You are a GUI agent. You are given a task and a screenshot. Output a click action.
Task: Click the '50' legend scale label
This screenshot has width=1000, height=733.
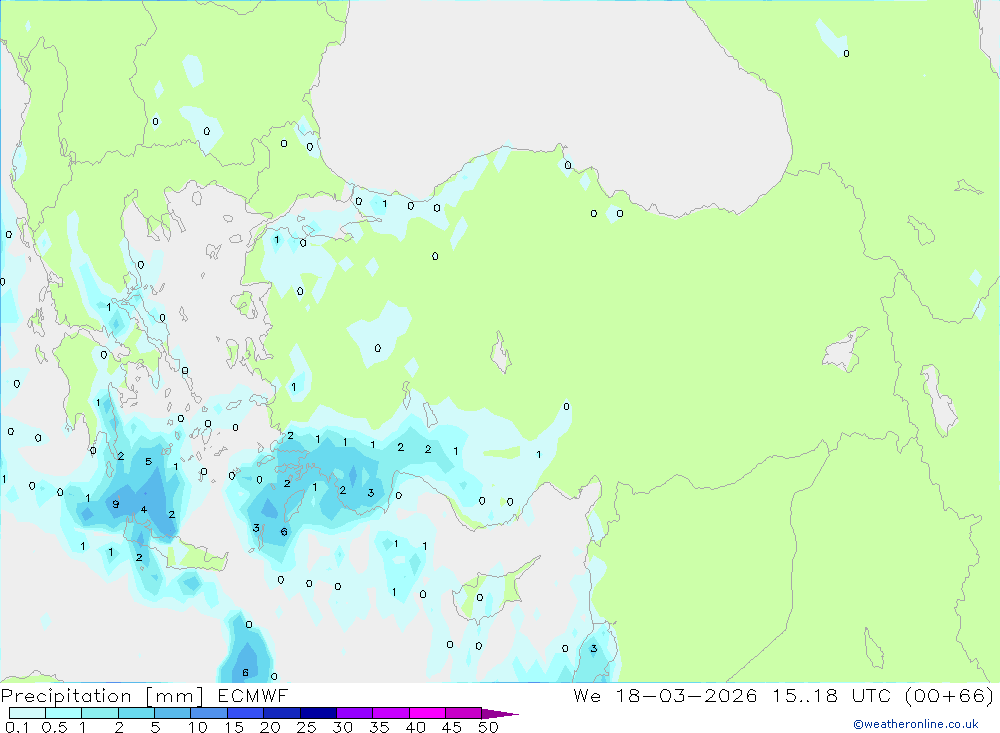tap(488, 727)
